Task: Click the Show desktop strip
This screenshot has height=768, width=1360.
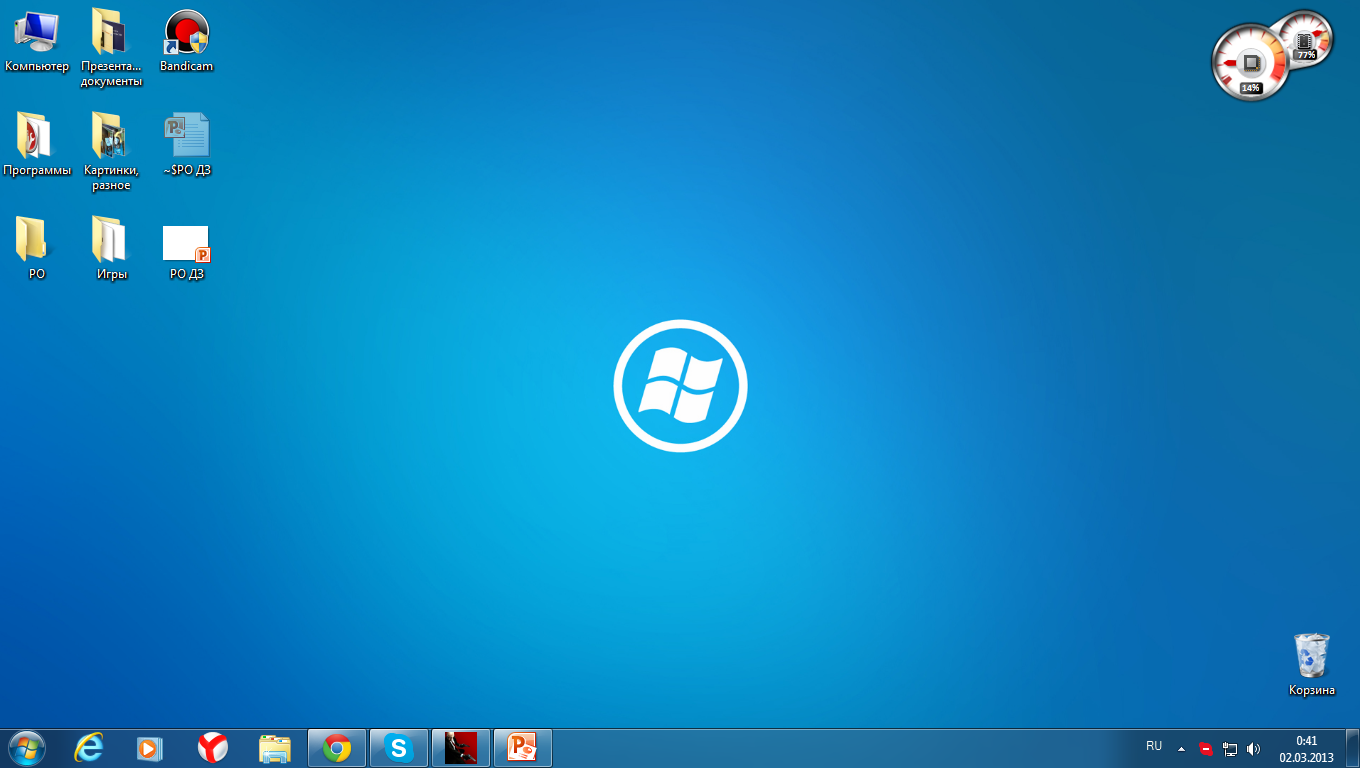Action: pyautogui.click(x=1352, y=748)
